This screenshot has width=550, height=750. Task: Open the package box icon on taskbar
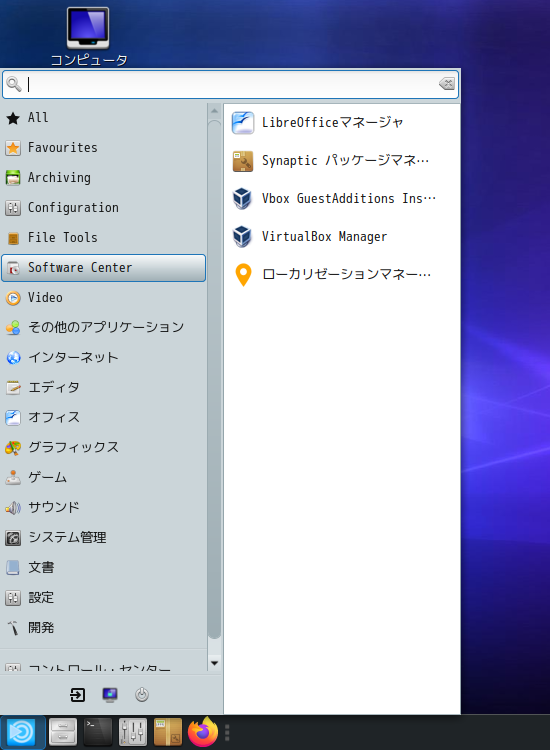(168, 732)
